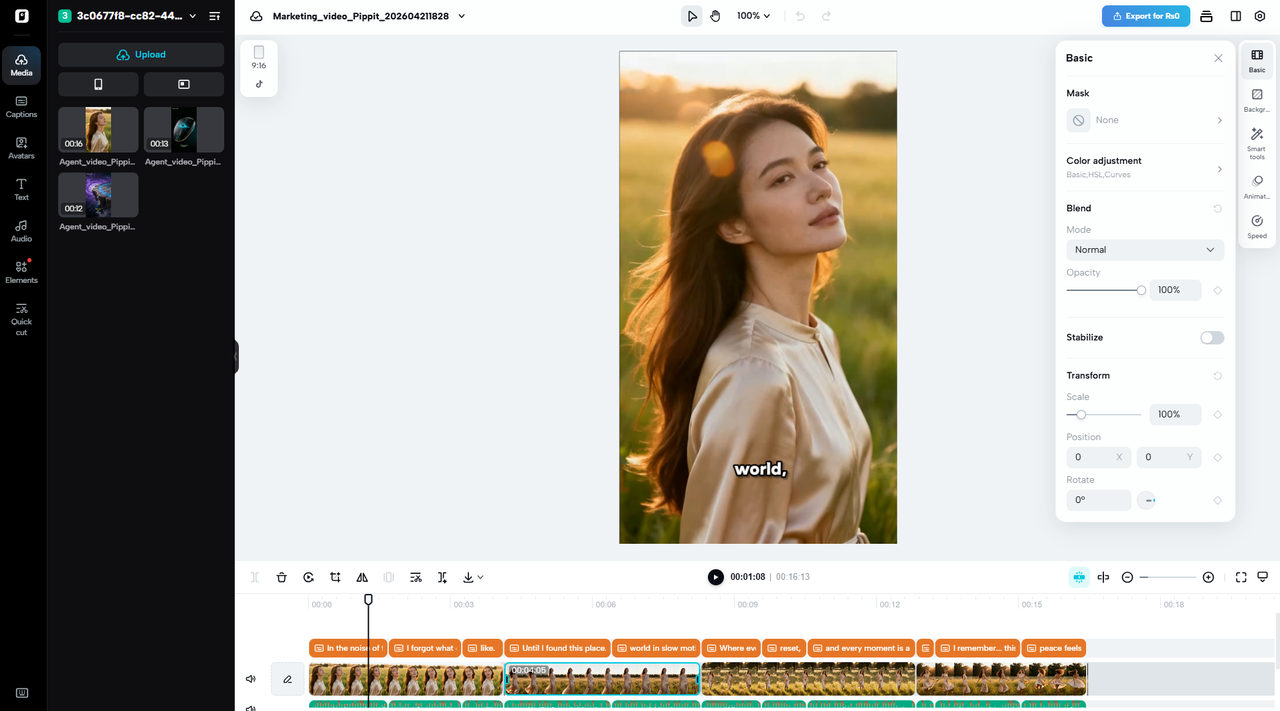Open the Text tab in sidebar
1280x711 pixels.
[x=21, y=189]
